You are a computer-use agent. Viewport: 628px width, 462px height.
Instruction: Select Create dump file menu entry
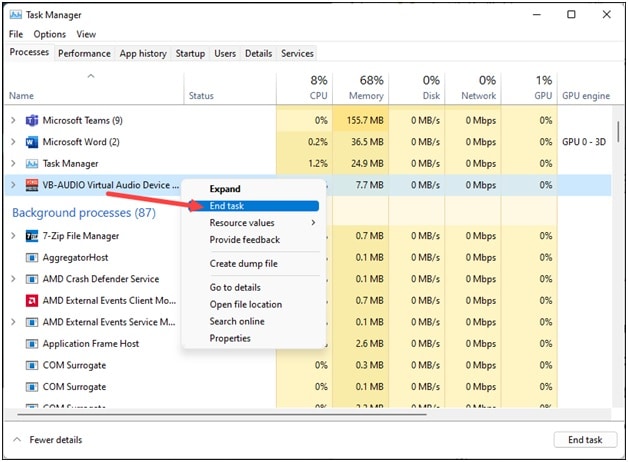click(243, 264)
